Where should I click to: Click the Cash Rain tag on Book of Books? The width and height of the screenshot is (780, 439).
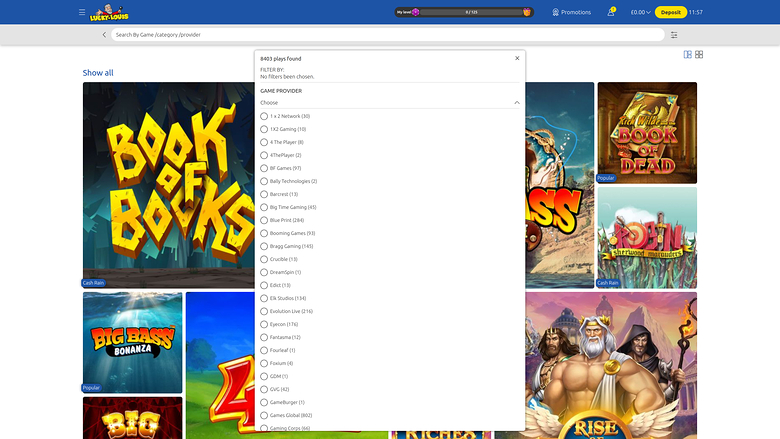click(94, 283)
